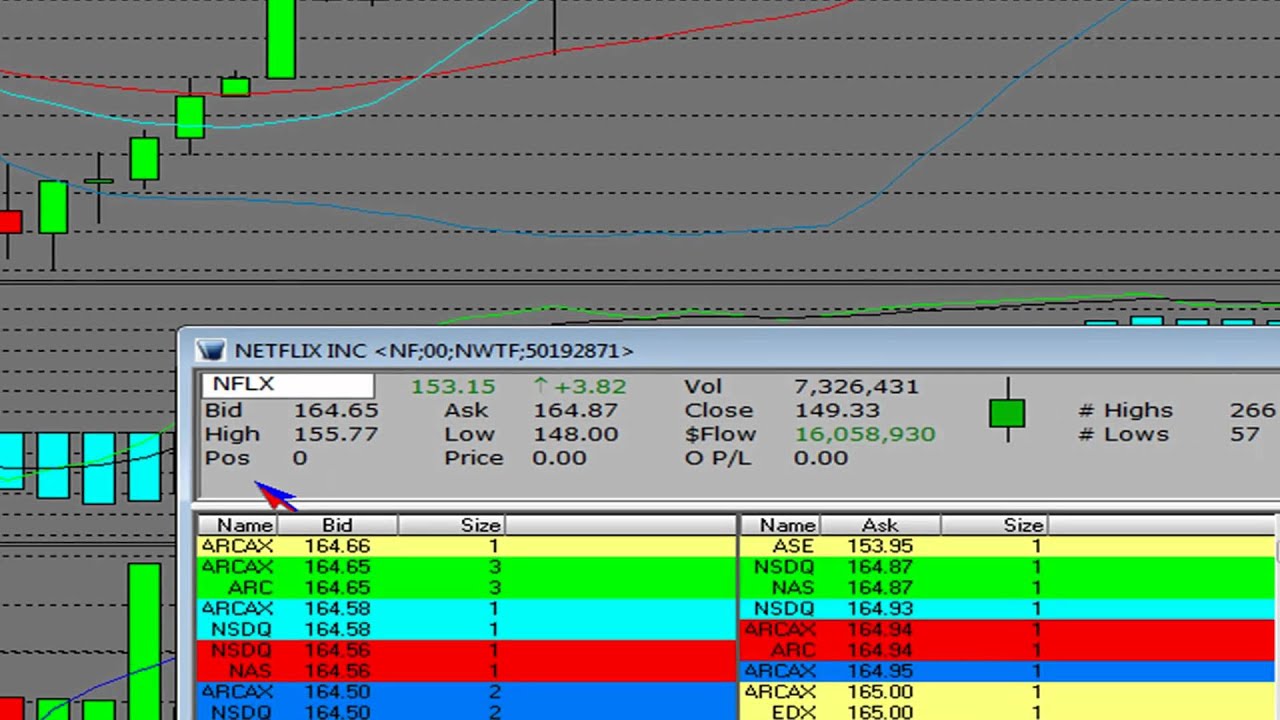The width and height of the screenshot is (1280, 720).
Task: Select the NAS bid row at 164.56
Action: 466,672
